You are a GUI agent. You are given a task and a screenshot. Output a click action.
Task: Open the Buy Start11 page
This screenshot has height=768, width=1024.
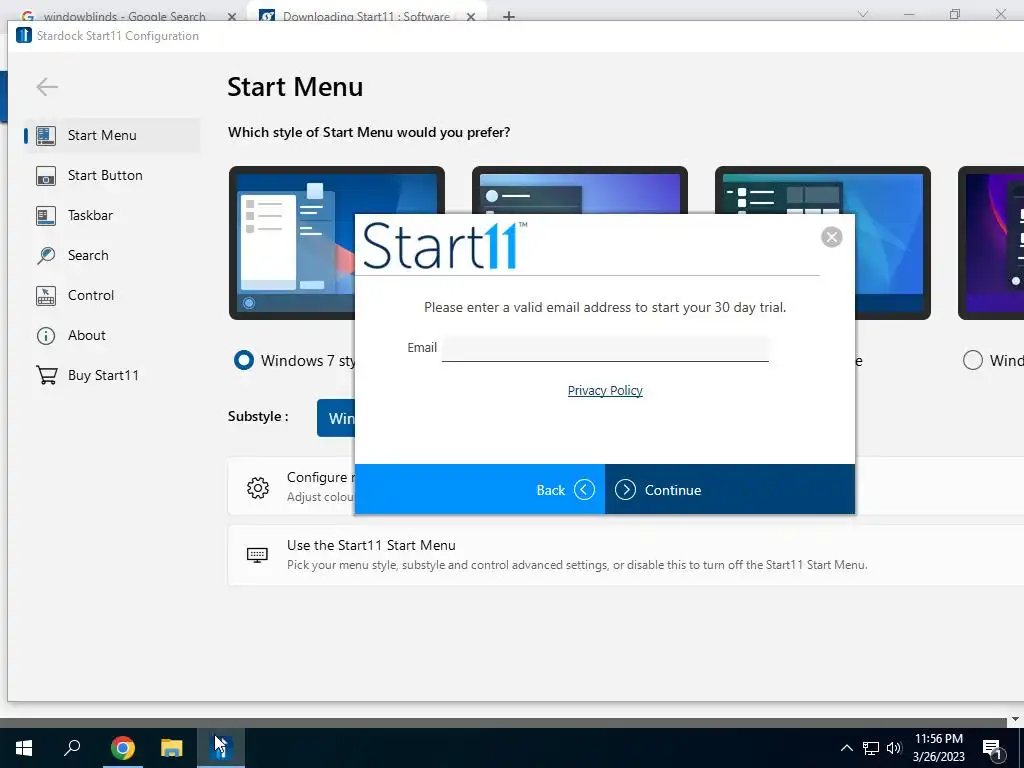click(112, 375)
